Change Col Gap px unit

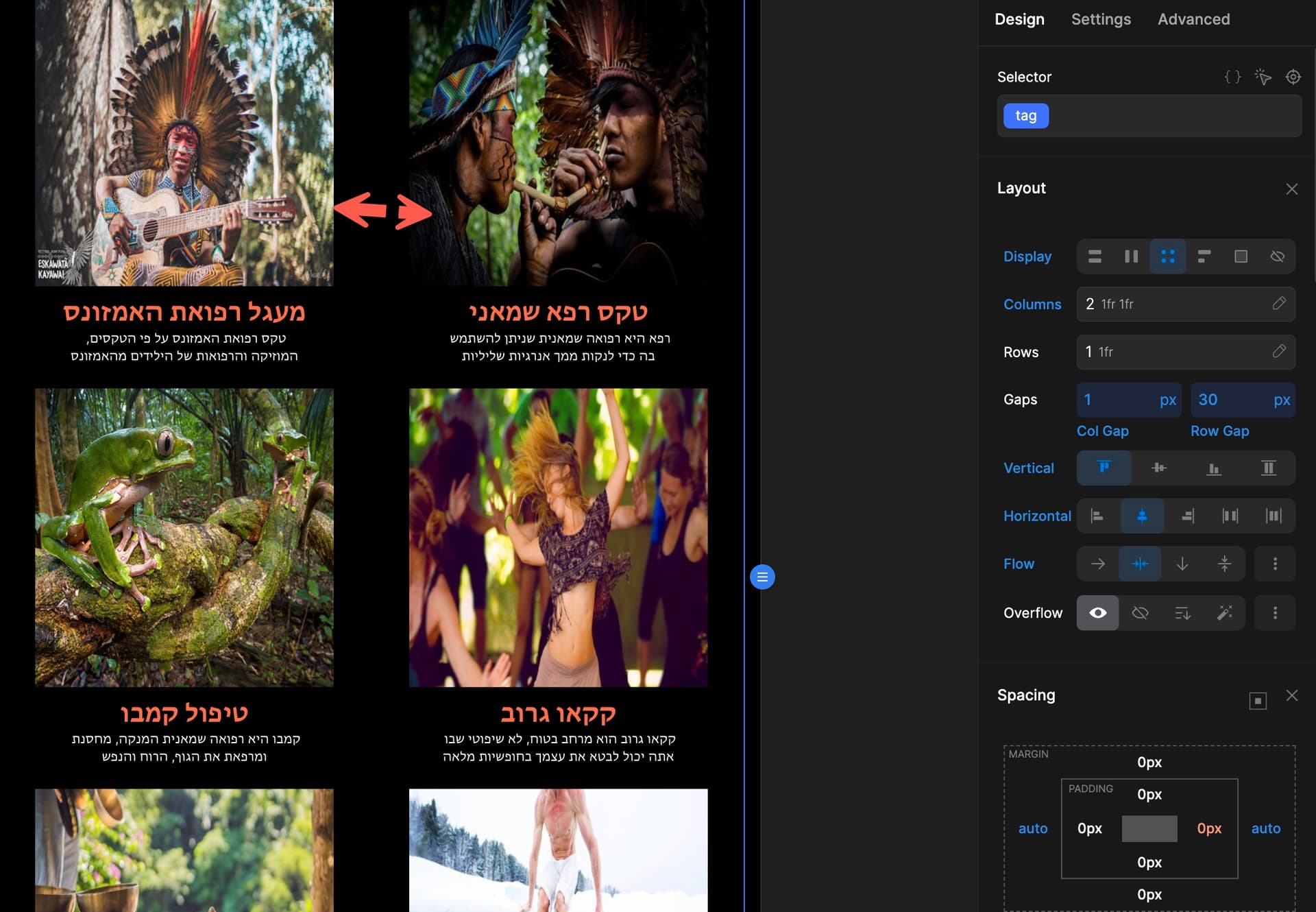click(1168, 400)
